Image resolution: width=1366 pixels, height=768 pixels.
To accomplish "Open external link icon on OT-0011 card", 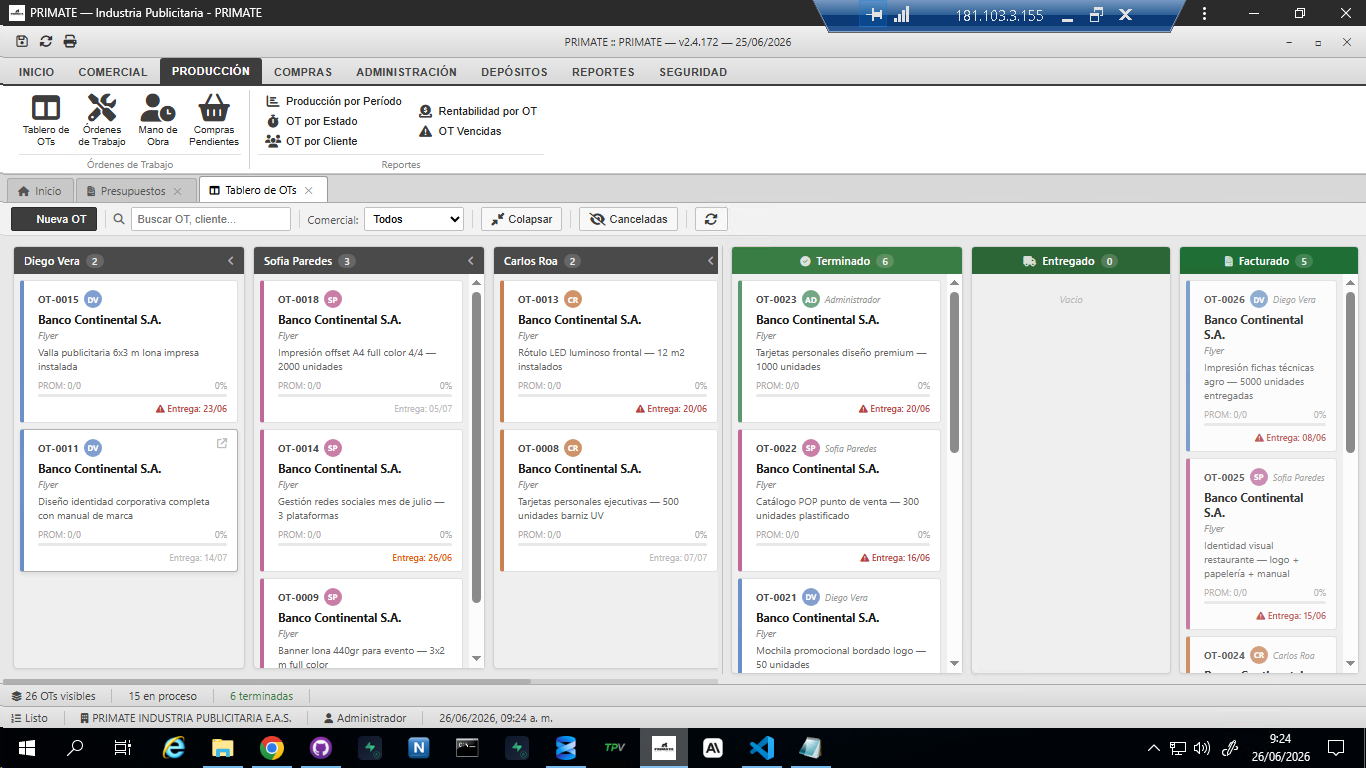I will (x=222, y=443).
